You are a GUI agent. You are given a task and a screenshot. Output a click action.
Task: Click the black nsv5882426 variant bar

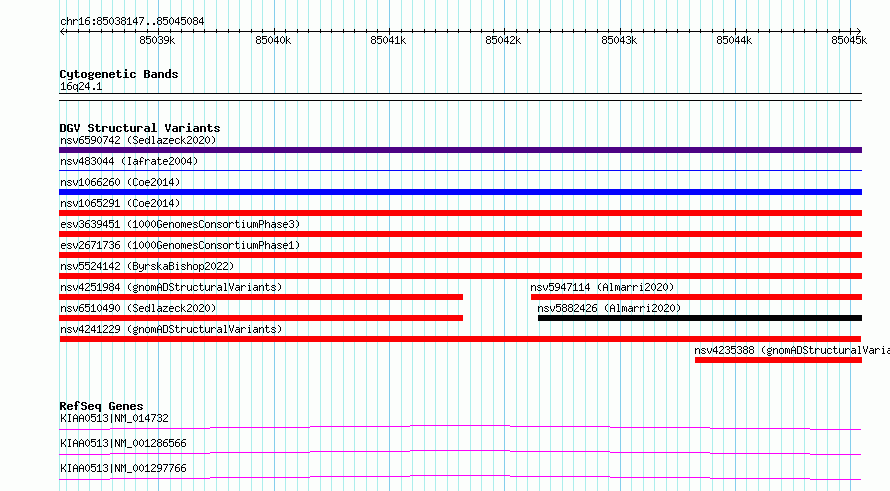(700, 318)
